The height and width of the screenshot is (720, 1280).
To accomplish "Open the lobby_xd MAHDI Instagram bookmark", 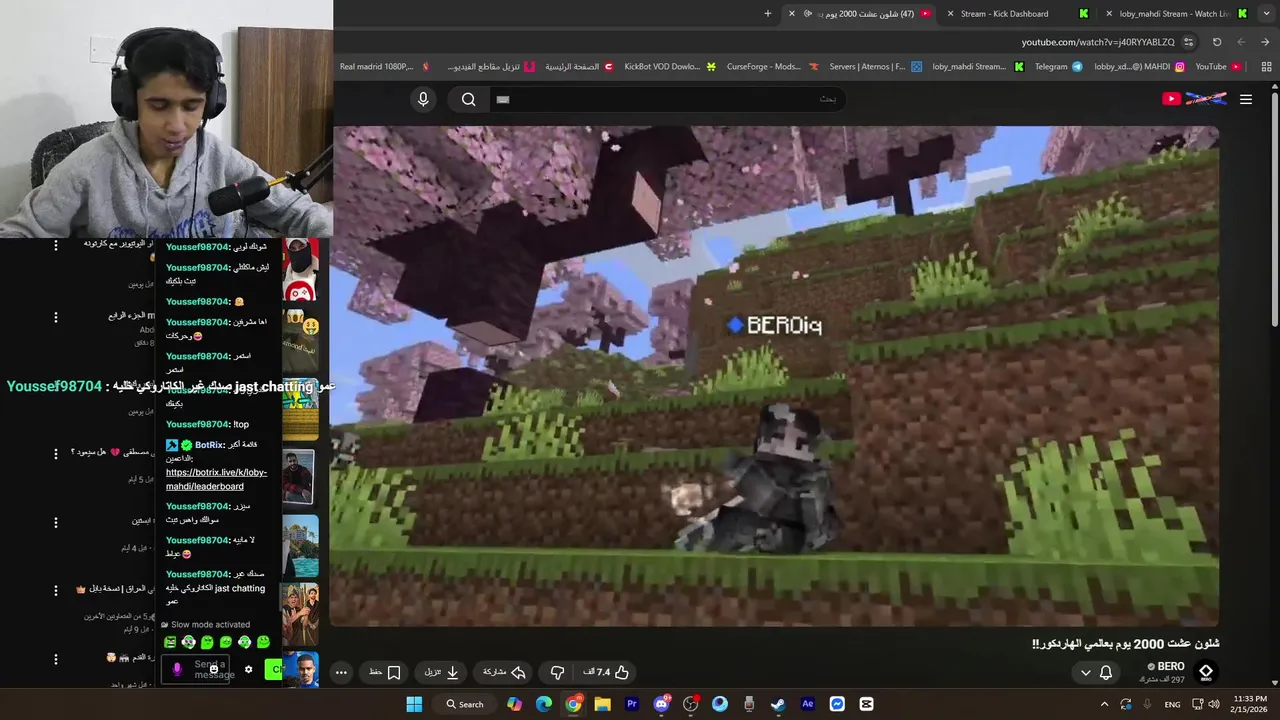I will click(1139, 67).
